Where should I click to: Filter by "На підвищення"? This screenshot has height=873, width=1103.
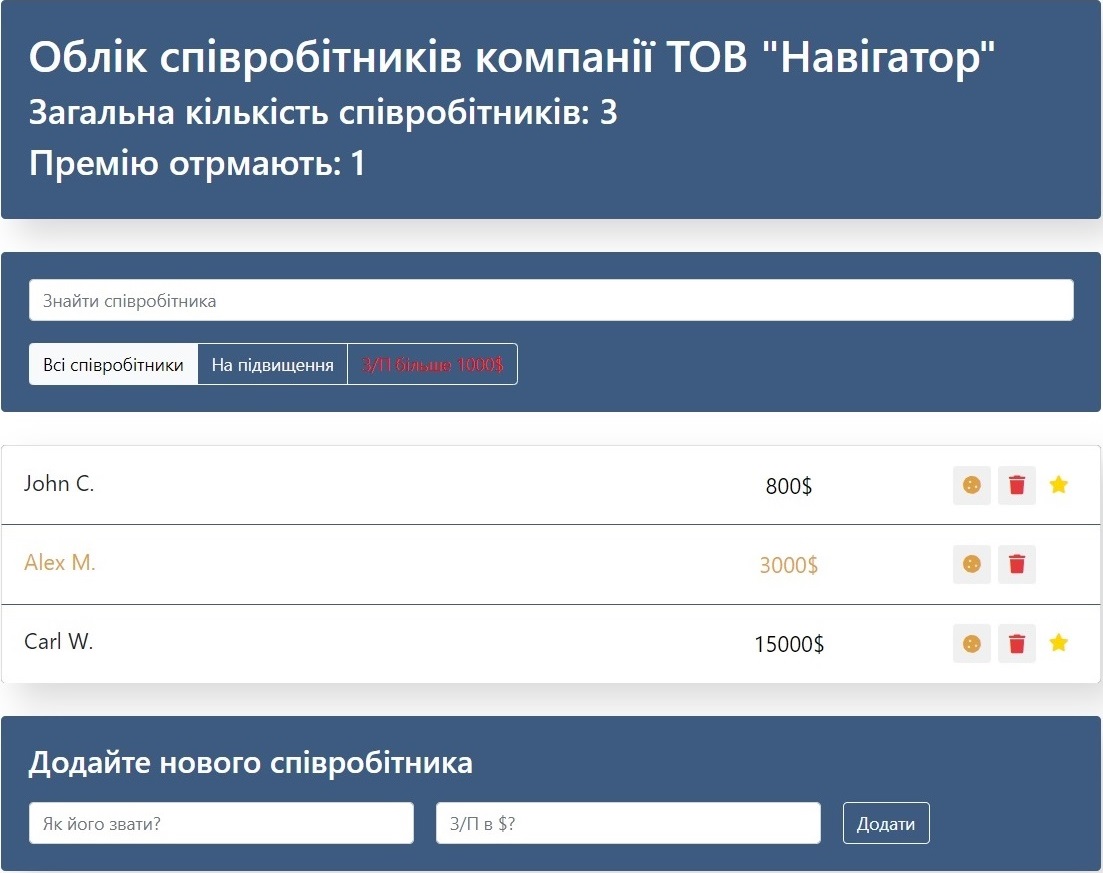tap(273, 364)
